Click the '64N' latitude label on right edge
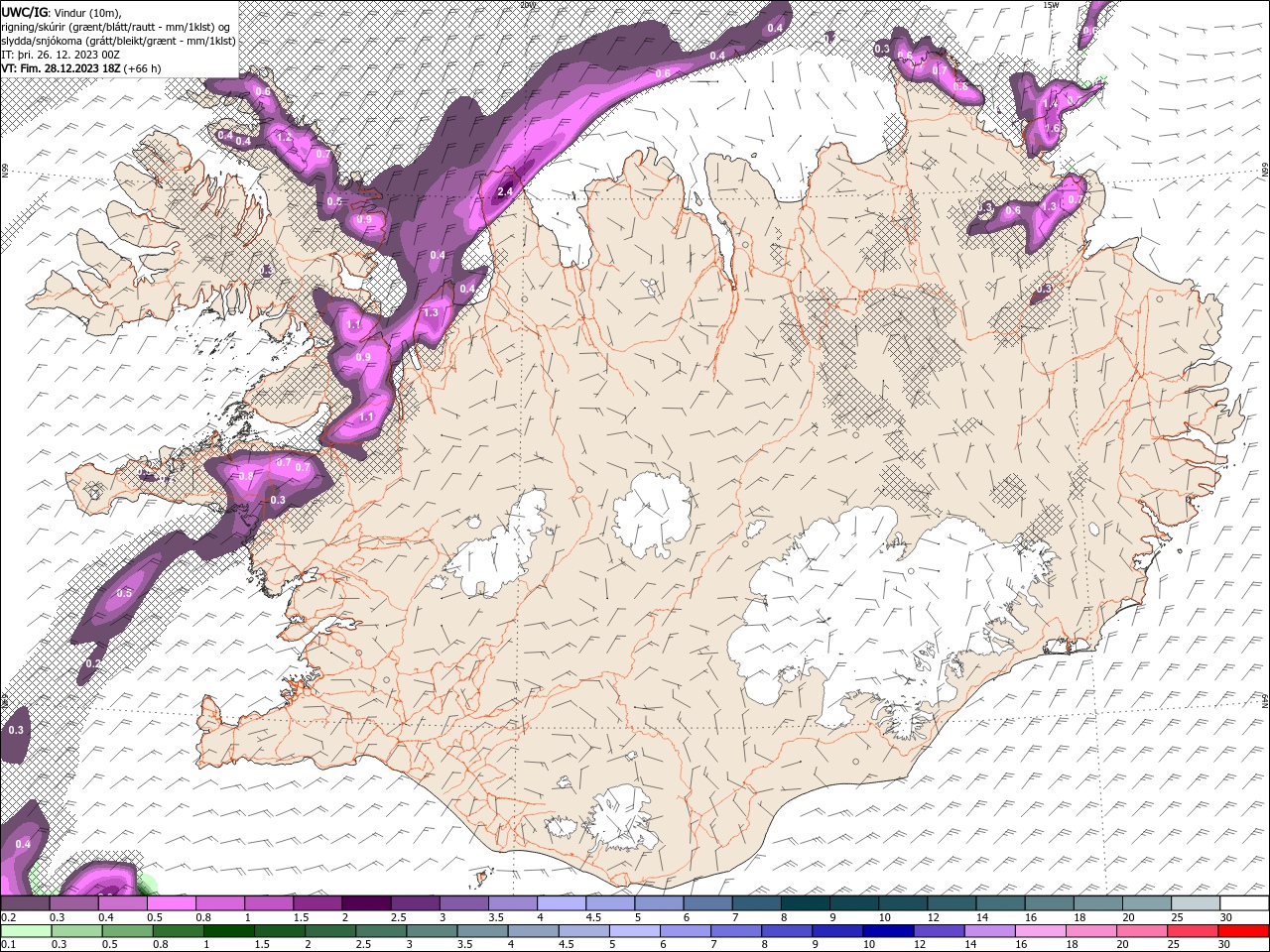Screen dimensions: 1270x952 tap(1264, 701)
